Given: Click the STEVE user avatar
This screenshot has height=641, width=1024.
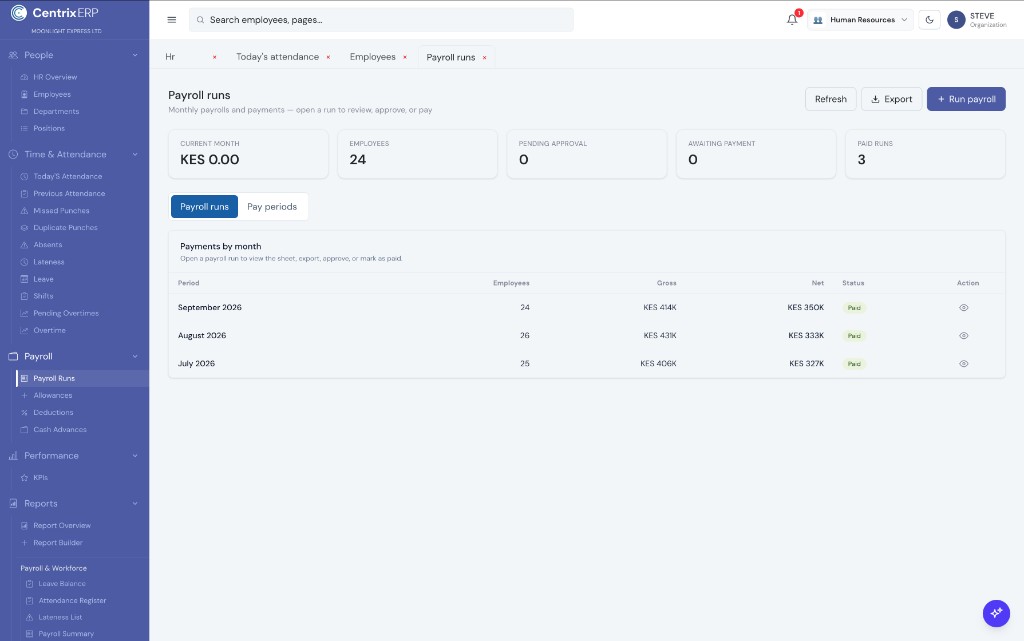Looking at the screenshot, I should pos(956,20).
